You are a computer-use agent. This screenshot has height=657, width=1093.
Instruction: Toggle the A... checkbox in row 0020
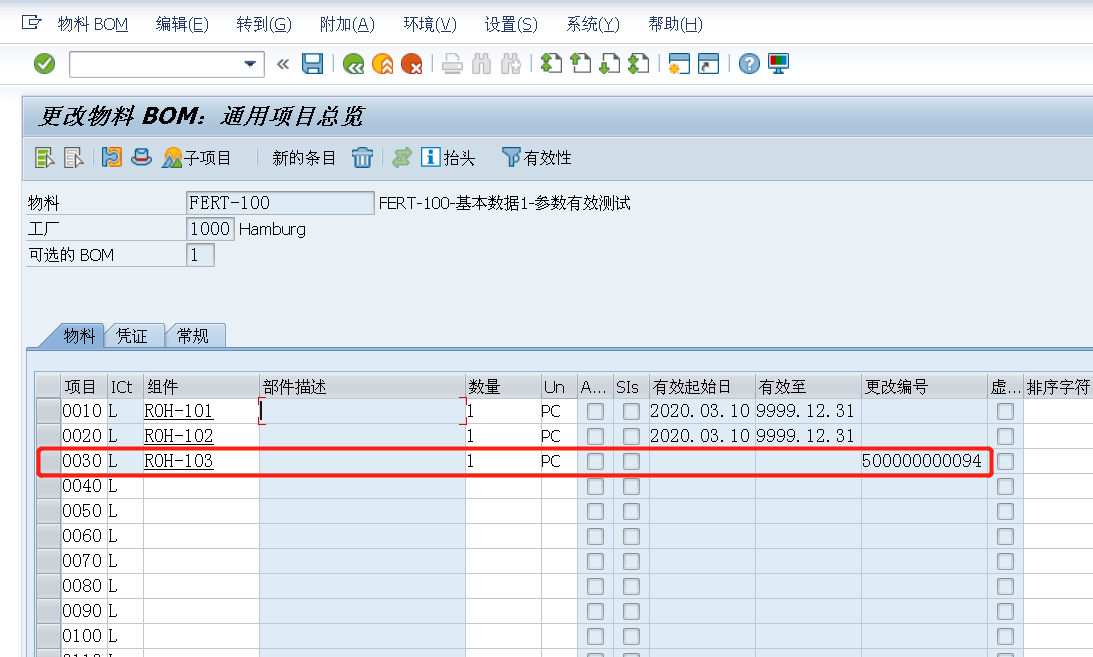(x=595, y=436)
